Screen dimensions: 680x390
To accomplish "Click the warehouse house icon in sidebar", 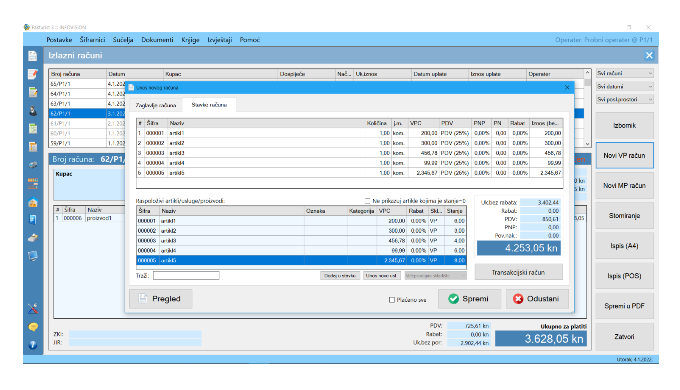I will point(33,202).
